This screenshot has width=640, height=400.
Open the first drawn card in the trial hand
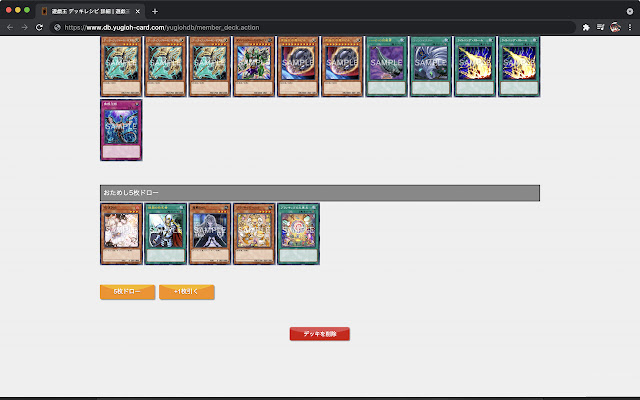121,234
